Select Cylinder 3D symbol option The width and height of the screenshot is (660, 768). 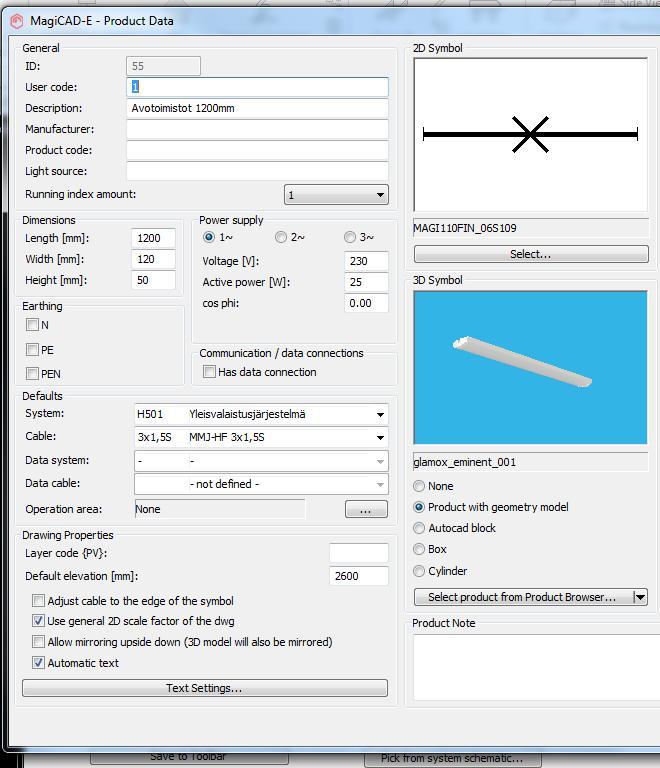tap(419, 571)
